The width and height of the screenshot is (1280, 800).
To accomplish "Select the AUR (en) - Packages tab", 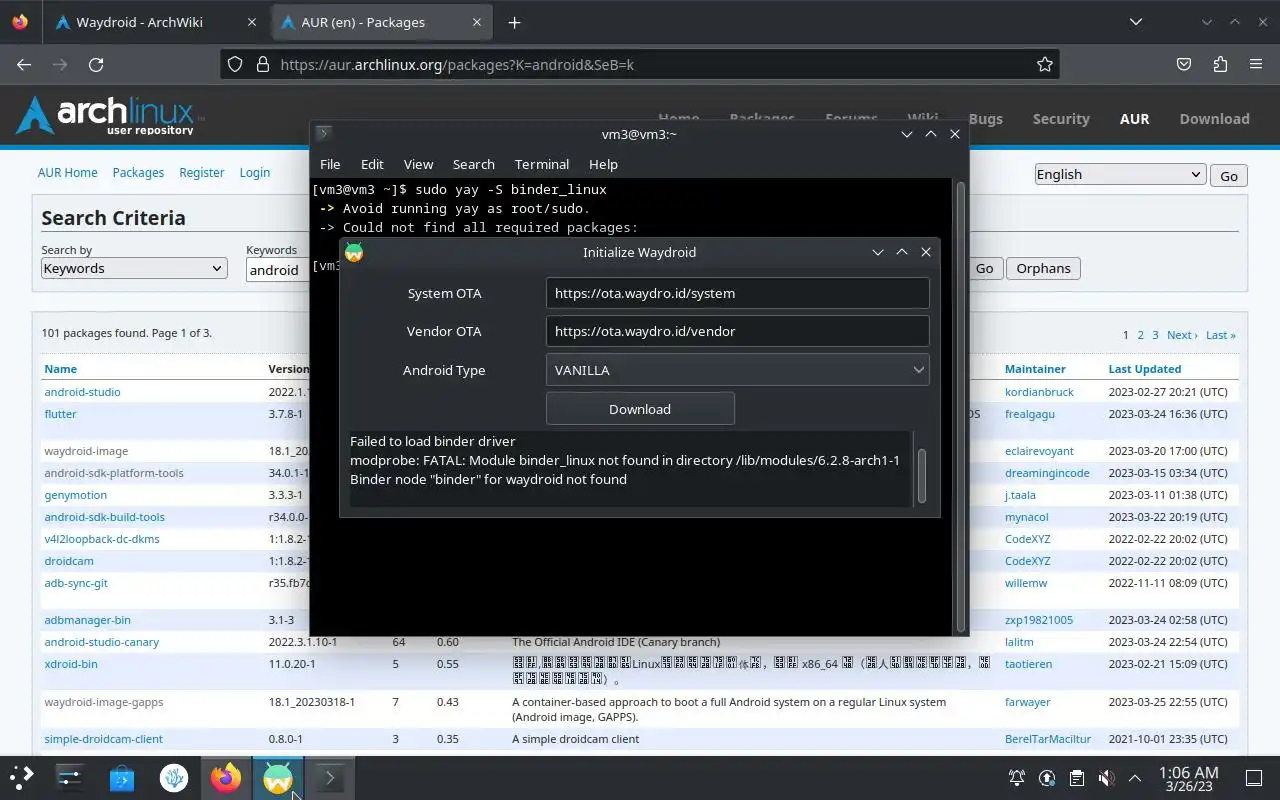I will click(x=382, y=22).
